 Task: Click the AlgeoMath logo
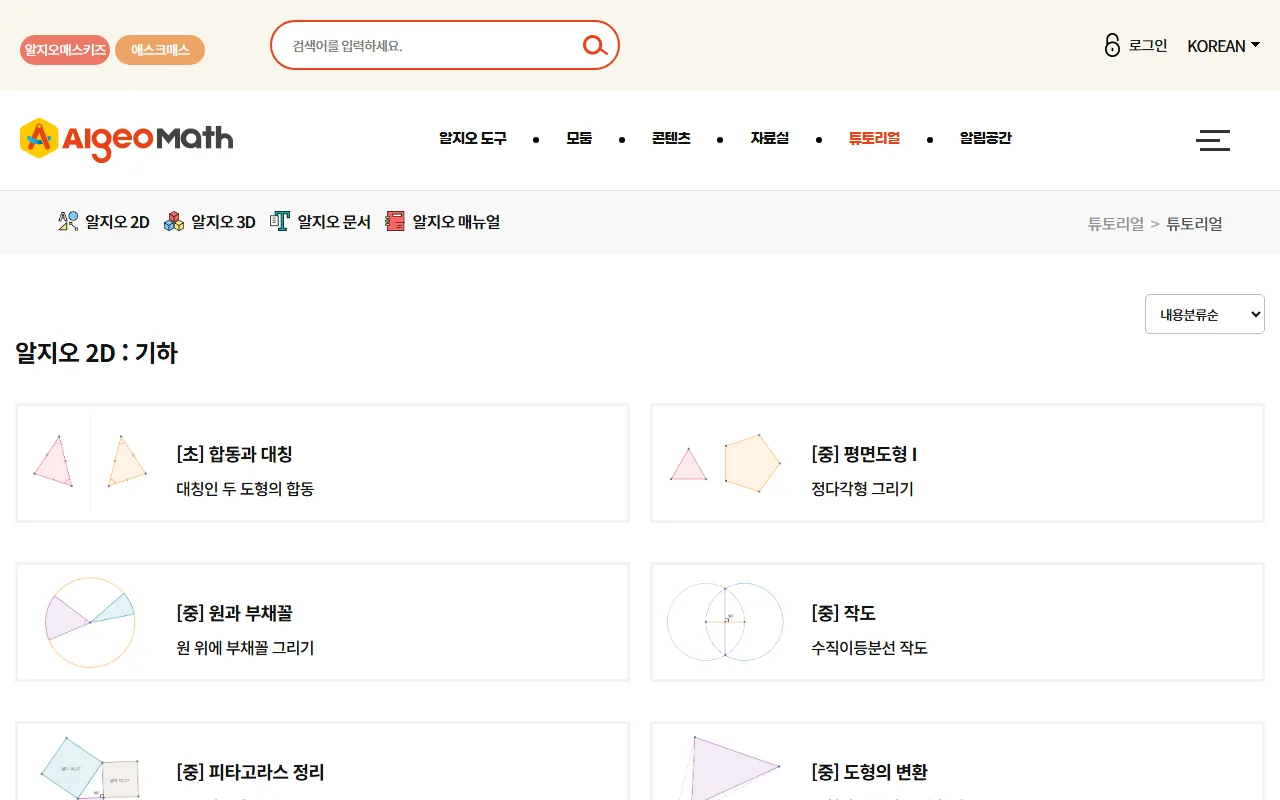pyautogui.click(x=127, y=138)
